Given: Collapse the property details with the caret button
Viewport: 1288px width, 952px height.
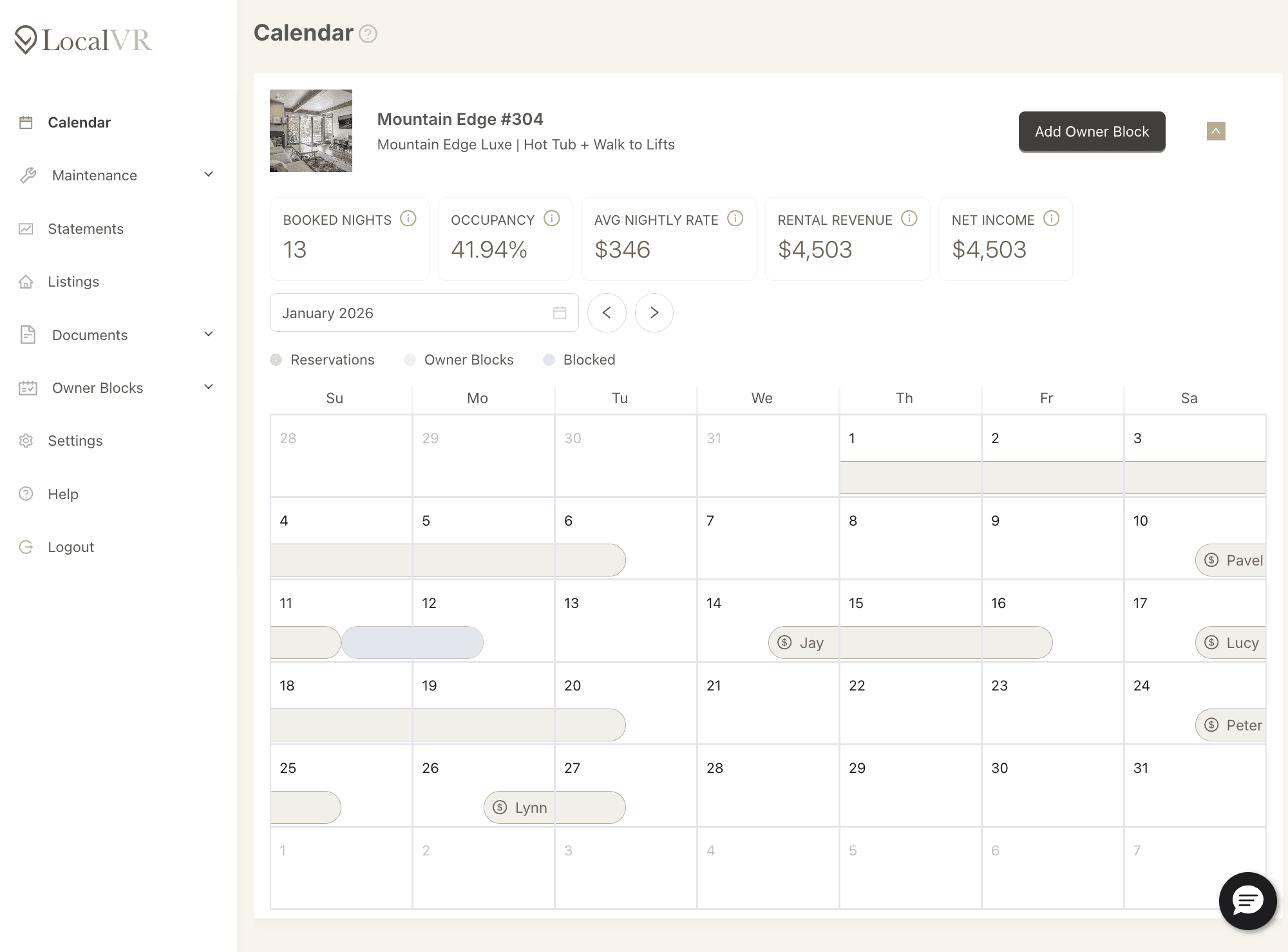Looking at the screenshot, I should 1216,131.
